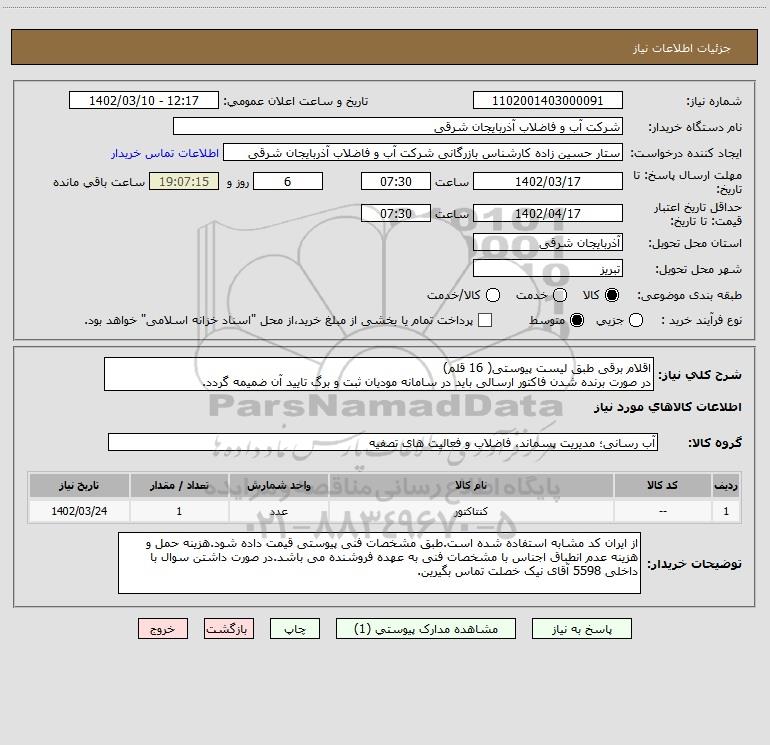Click the 'جزئیات اطلاعات نیاز' page header
The image size is (770, 745).
(681, 48)
